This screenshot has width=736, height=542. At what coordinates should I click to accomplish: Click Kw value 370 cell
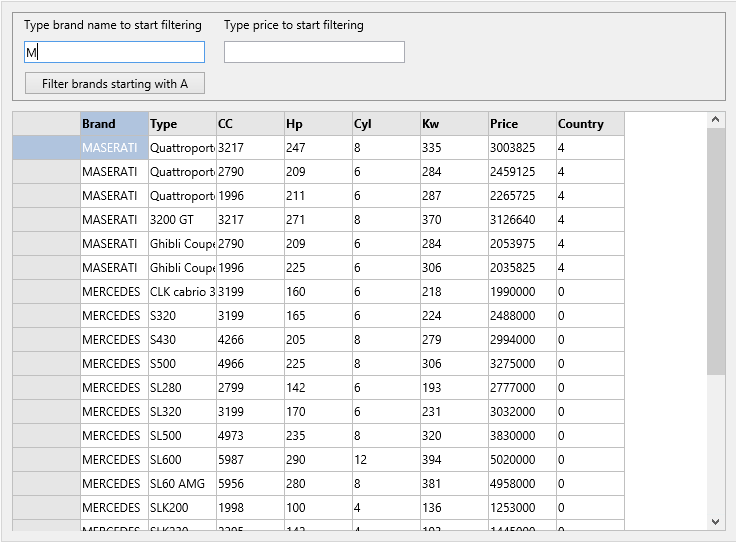[x=455, y=220]
